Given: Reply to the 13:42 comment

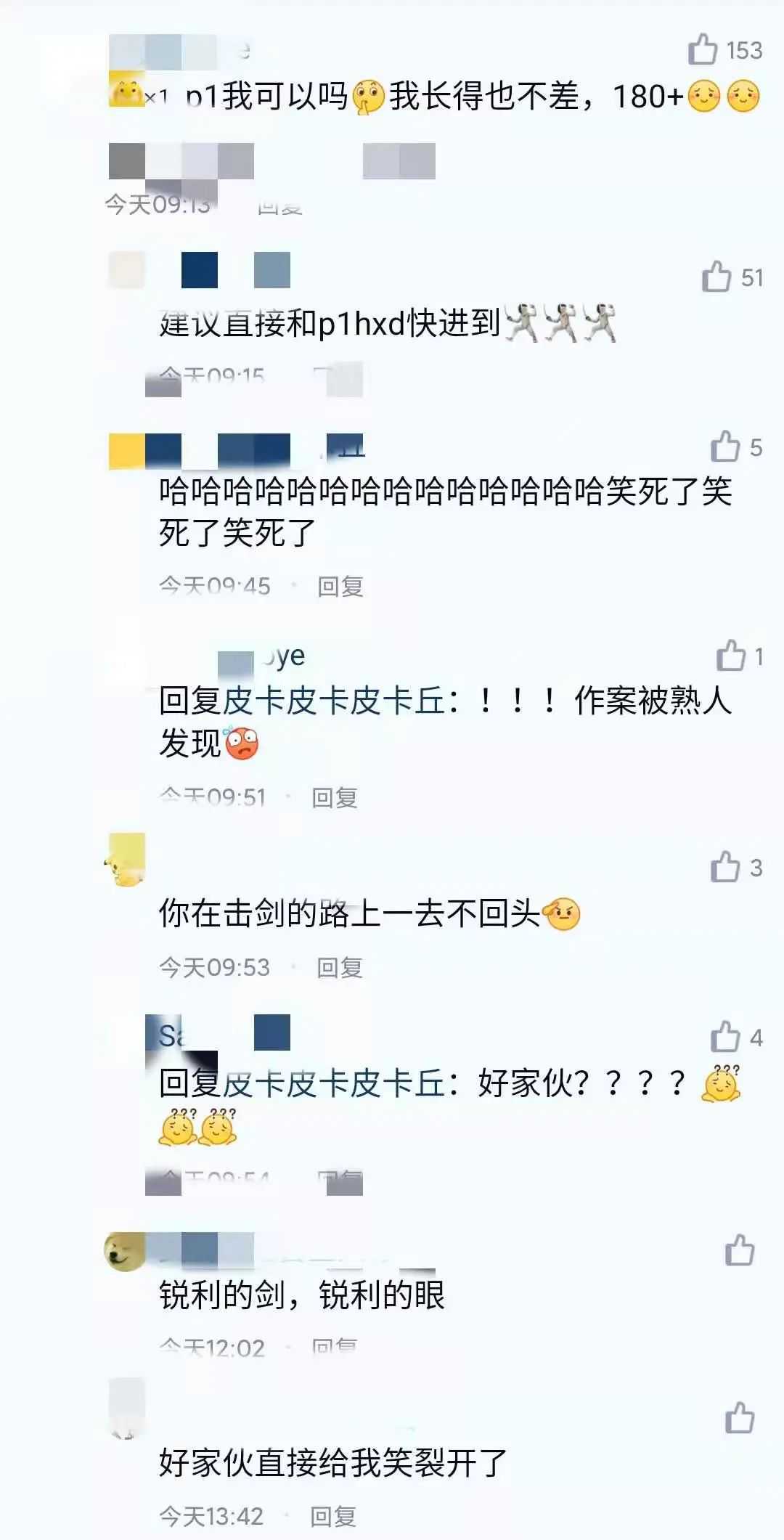Looking at the screenshot, I should pyautogui.click(x=333, y=1516).
